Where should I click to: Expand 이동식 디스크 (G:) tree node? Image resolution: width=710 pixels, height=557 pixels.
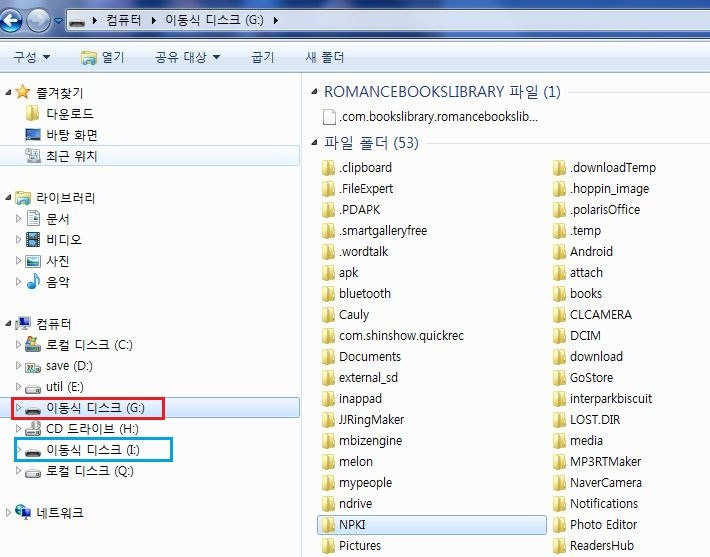(x=18, y=408)
